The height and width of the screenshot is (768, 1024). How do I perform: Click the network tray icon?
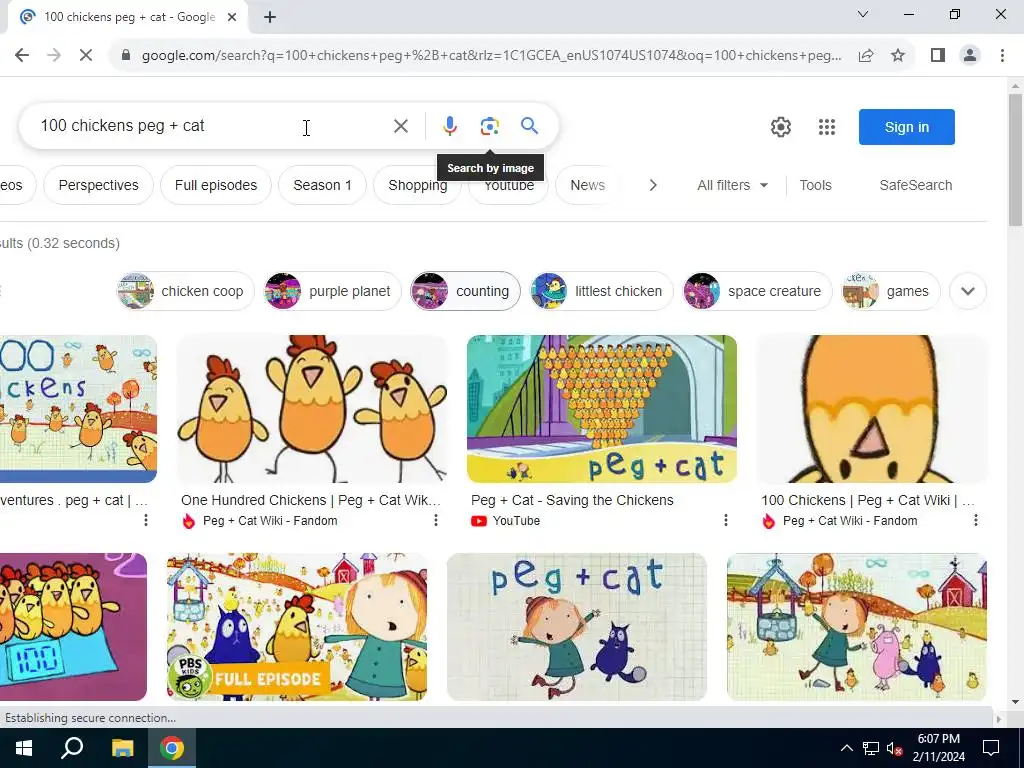[871, 748]
